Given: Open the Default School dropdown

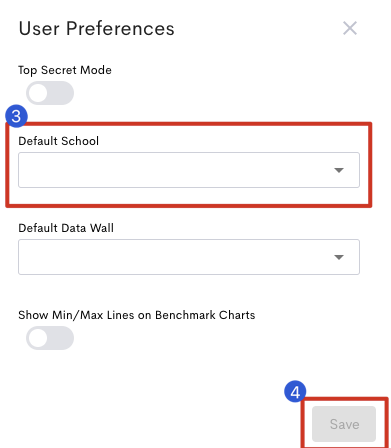Looking at the screenshot, I should (189, 170).
